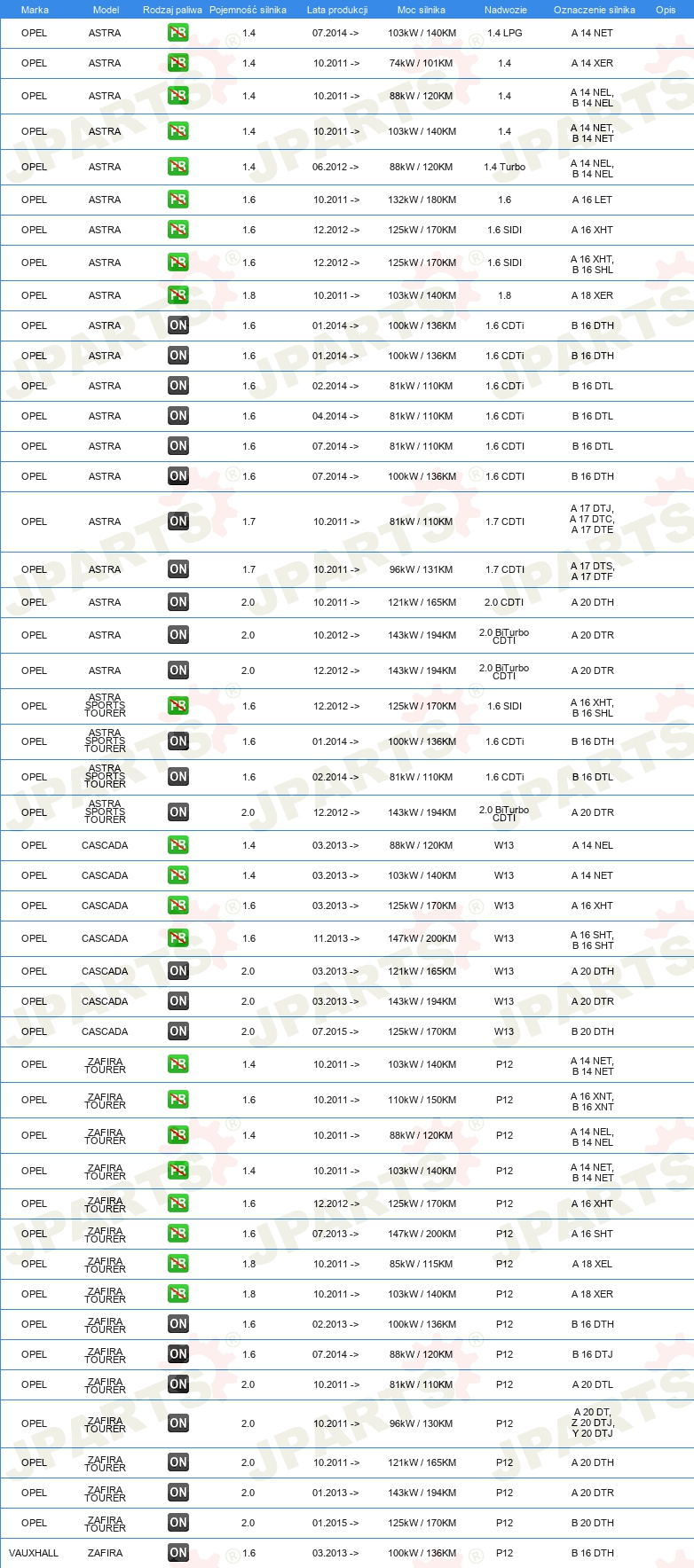Screen dimensions: 694x1568
Task: Select the '06.2012 ->' production date cell
Action: pos(336,167)
